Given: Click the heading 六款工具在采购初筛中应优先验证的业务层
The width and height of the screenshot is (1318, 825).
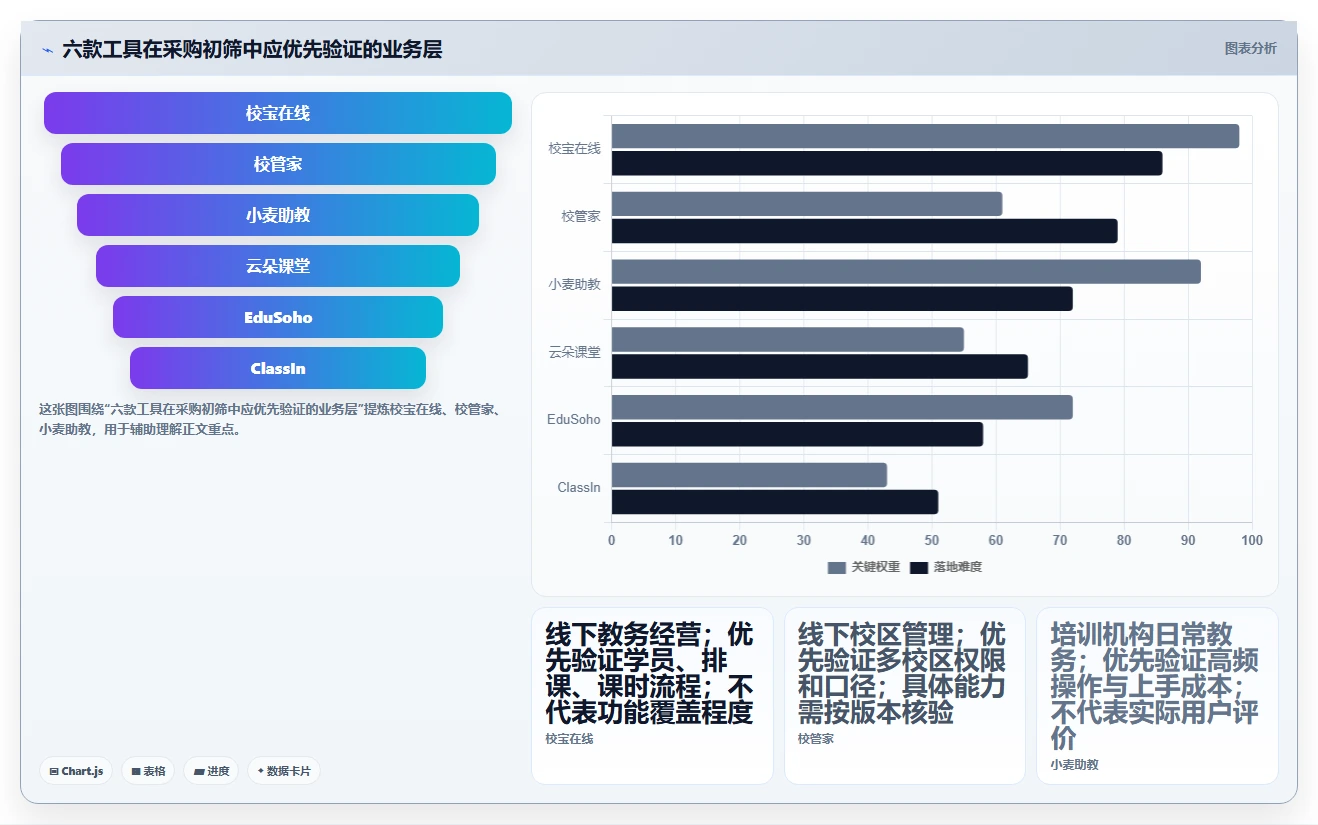Looking at the screenshot, I should click(252, 49).
